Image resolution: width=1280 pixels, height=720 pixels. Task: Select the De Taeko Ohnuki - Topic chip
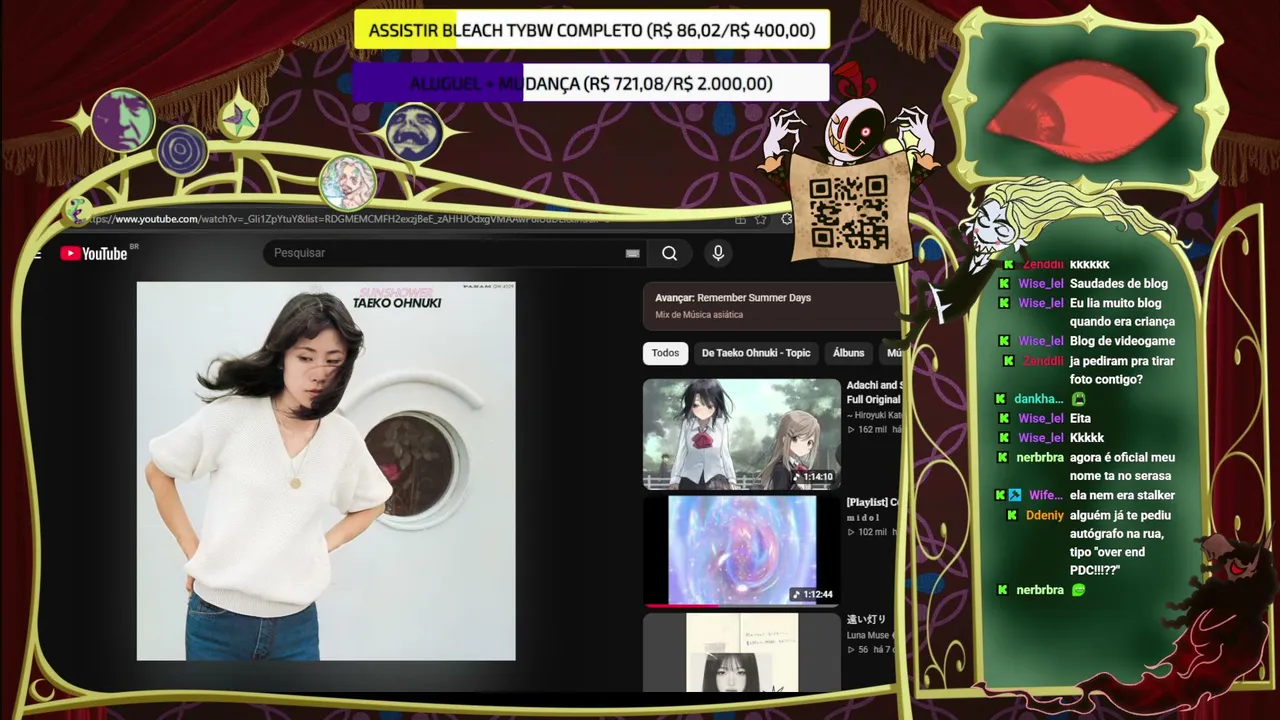tap(756, 353)
